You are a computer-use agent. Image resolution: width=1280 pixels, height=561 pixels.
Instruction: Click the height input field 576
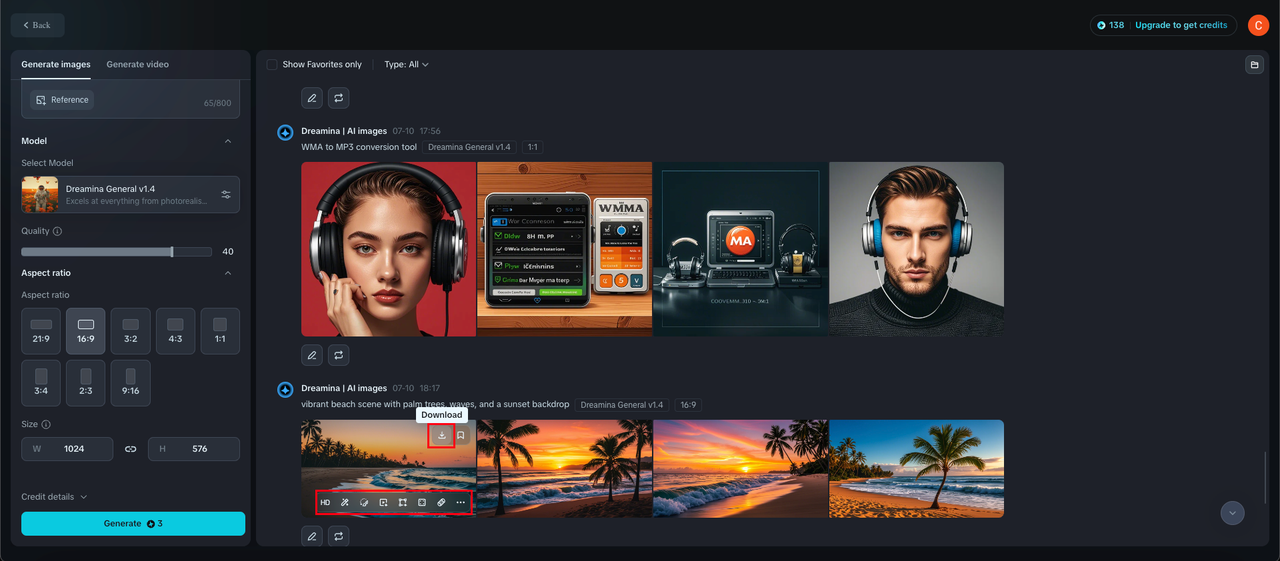[194, 449]
